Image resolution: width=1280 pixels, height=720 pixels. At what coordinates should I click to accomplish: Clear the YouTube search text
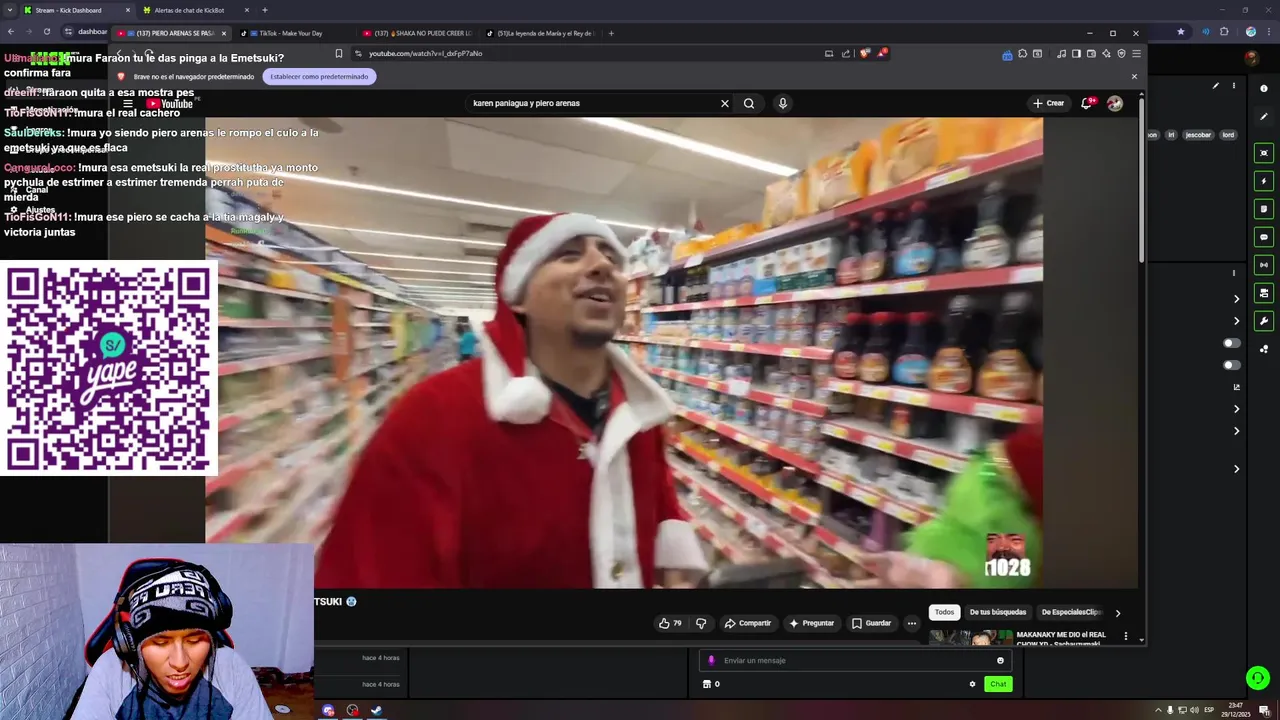point(725,103)
